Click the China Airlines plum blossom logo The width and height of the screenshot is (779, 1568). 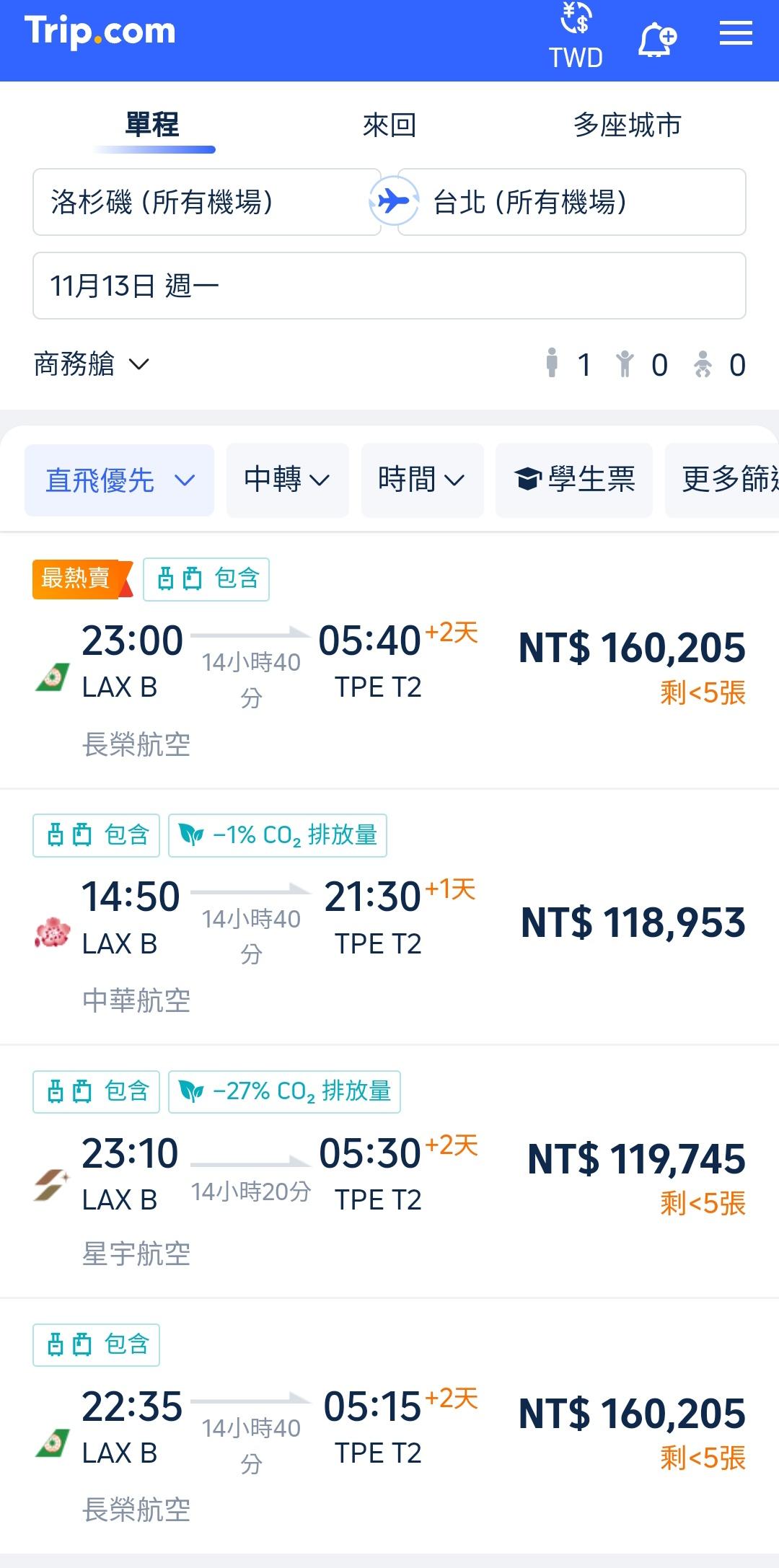coord(53,932)
